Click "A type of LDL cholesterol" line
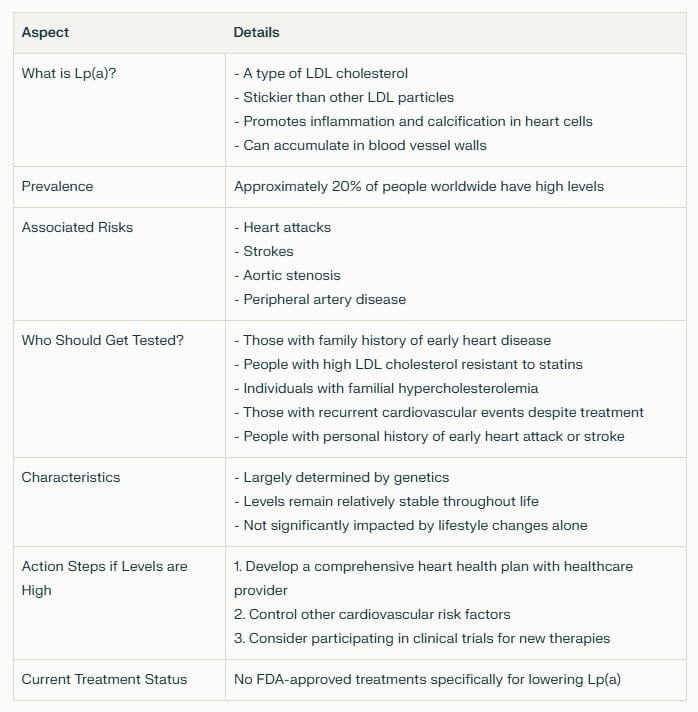The image size is (698, 712). [321, 73]
